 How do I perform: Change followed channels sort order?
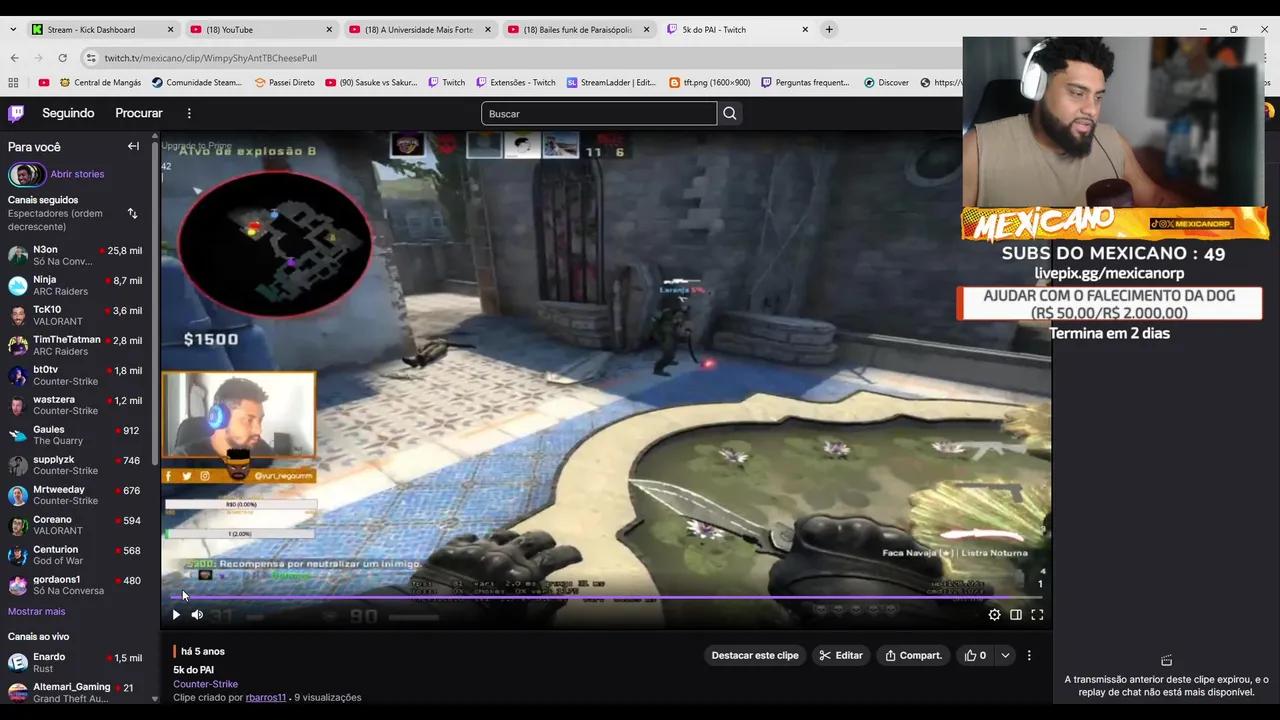click(x=132, y=213)
